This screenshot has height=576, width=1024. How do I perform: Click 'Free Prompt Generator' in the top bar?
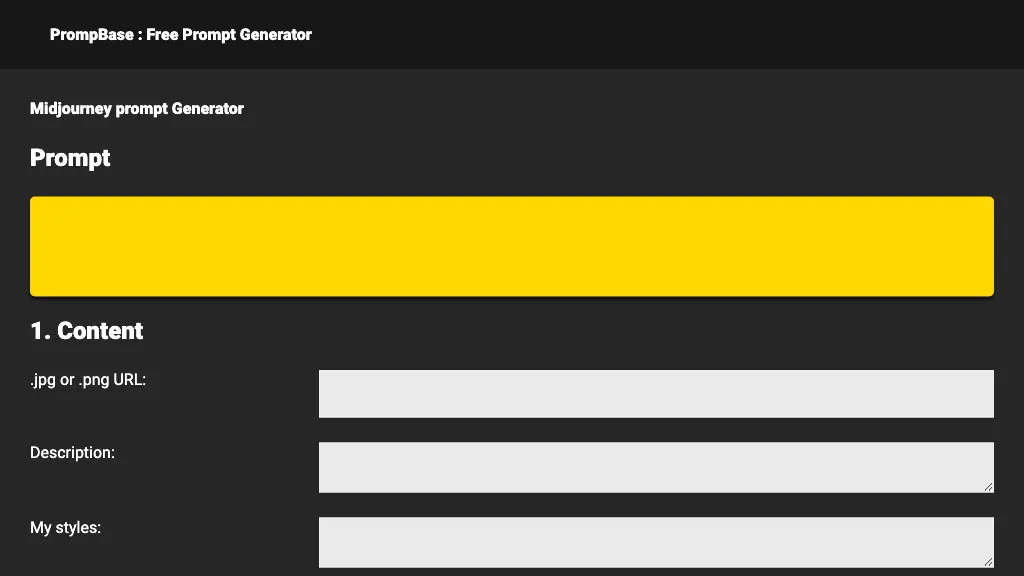[x=229, y=35]
